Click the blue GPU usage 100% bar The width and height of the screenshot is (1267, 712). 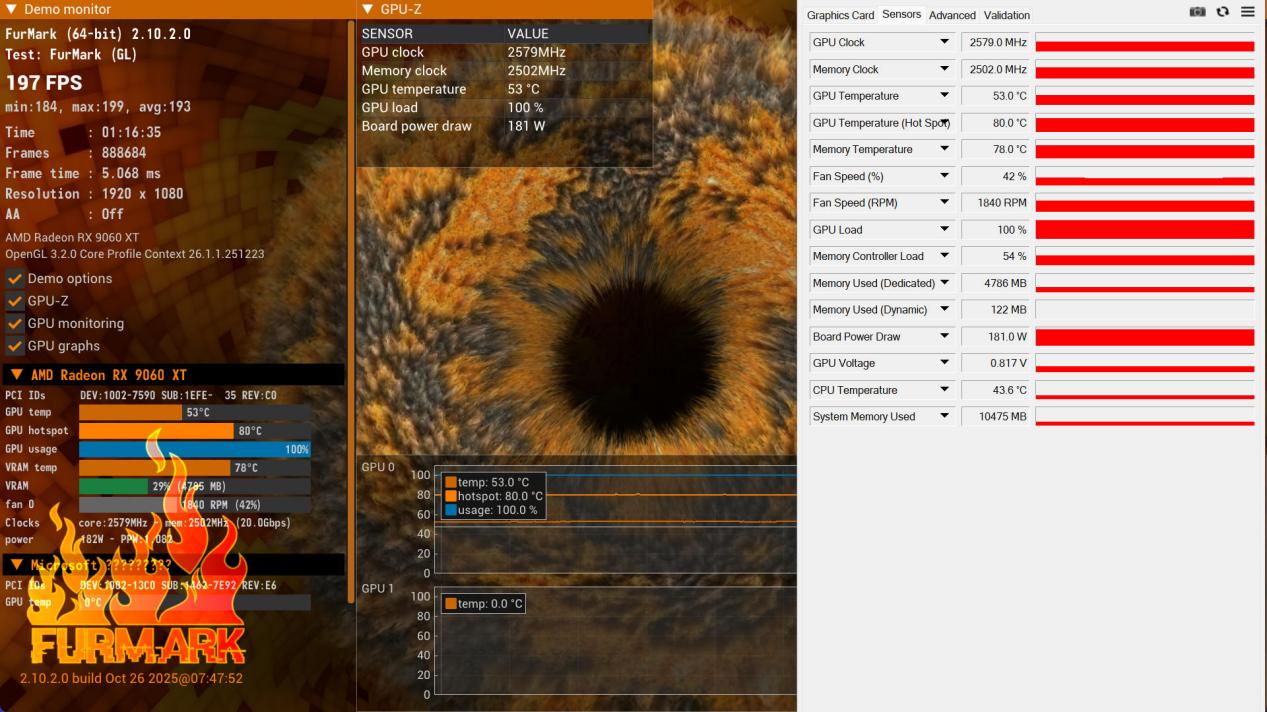(194, 449)
